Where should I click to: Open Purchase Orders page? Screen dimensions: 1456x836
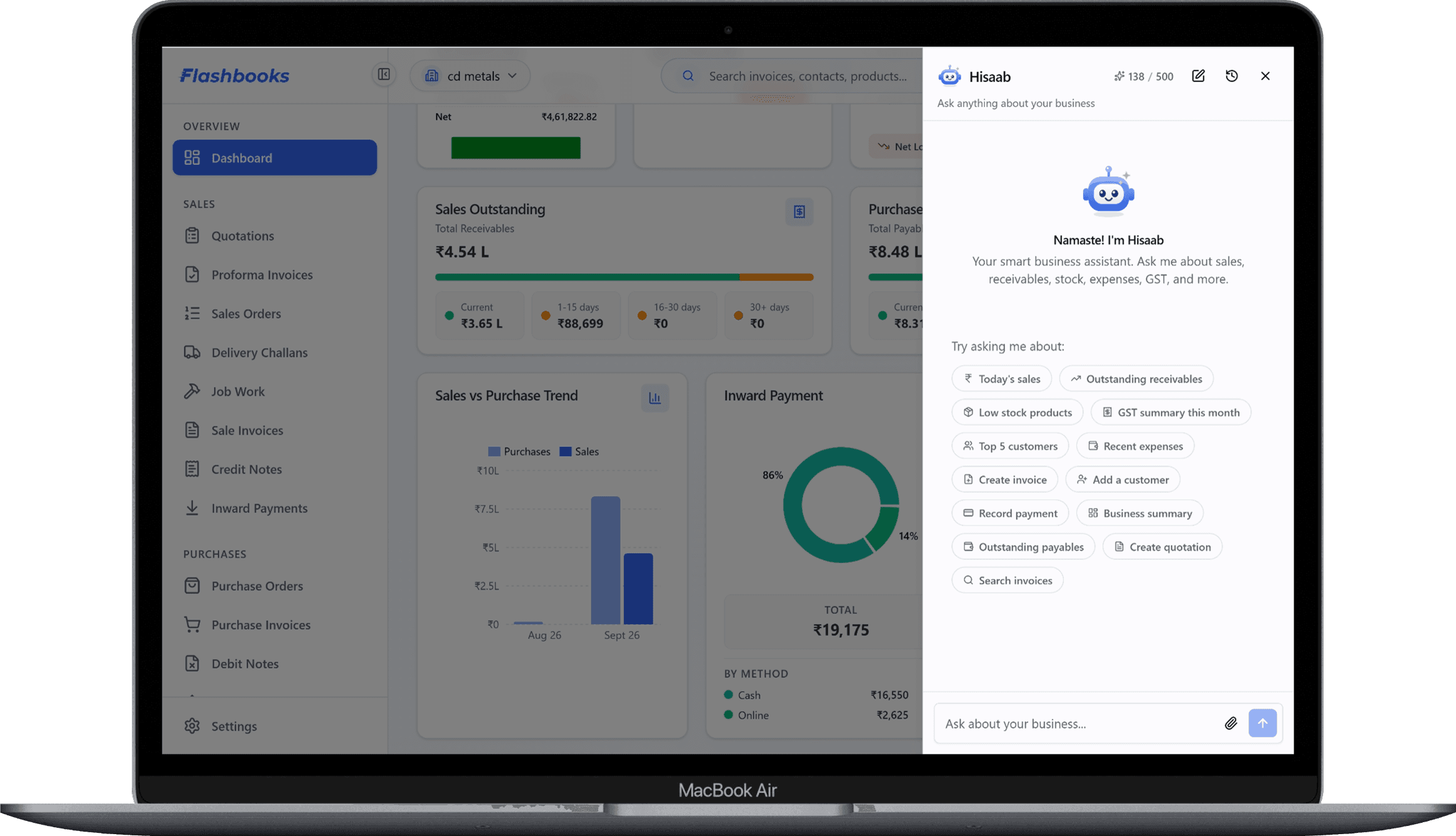click(275, 585)
